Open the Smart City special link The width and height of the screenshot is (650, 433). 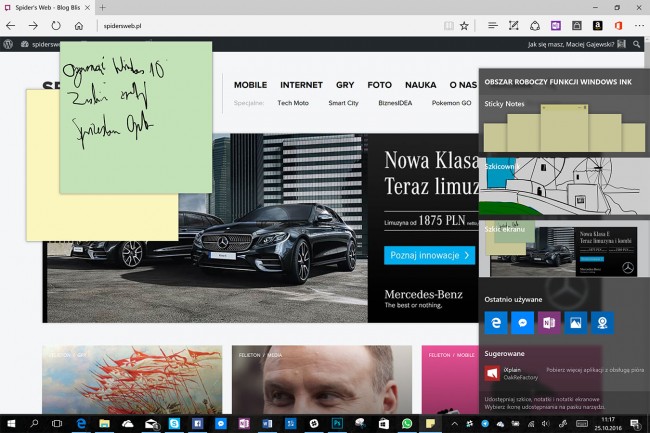click(x=343, y=103)
